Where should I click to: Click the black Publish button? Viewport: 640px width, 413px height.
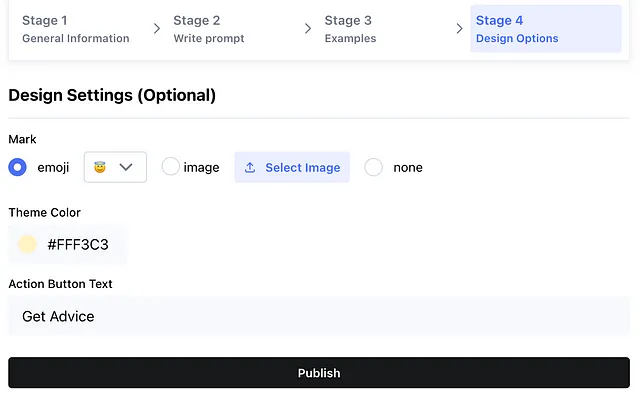click(319, 373)
